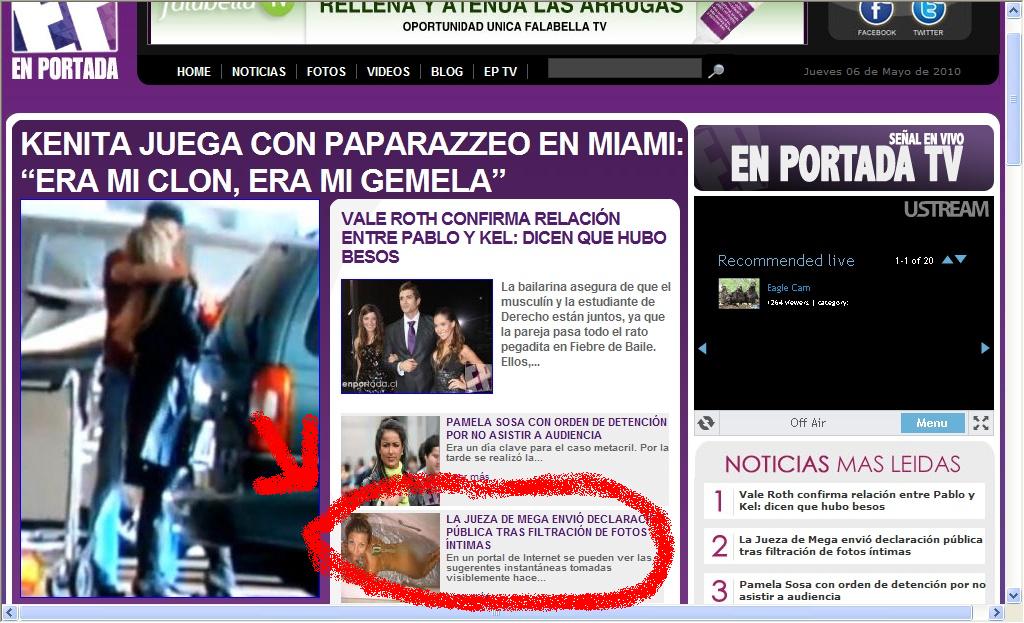Open the EP TV menu item

pos(500,71)
